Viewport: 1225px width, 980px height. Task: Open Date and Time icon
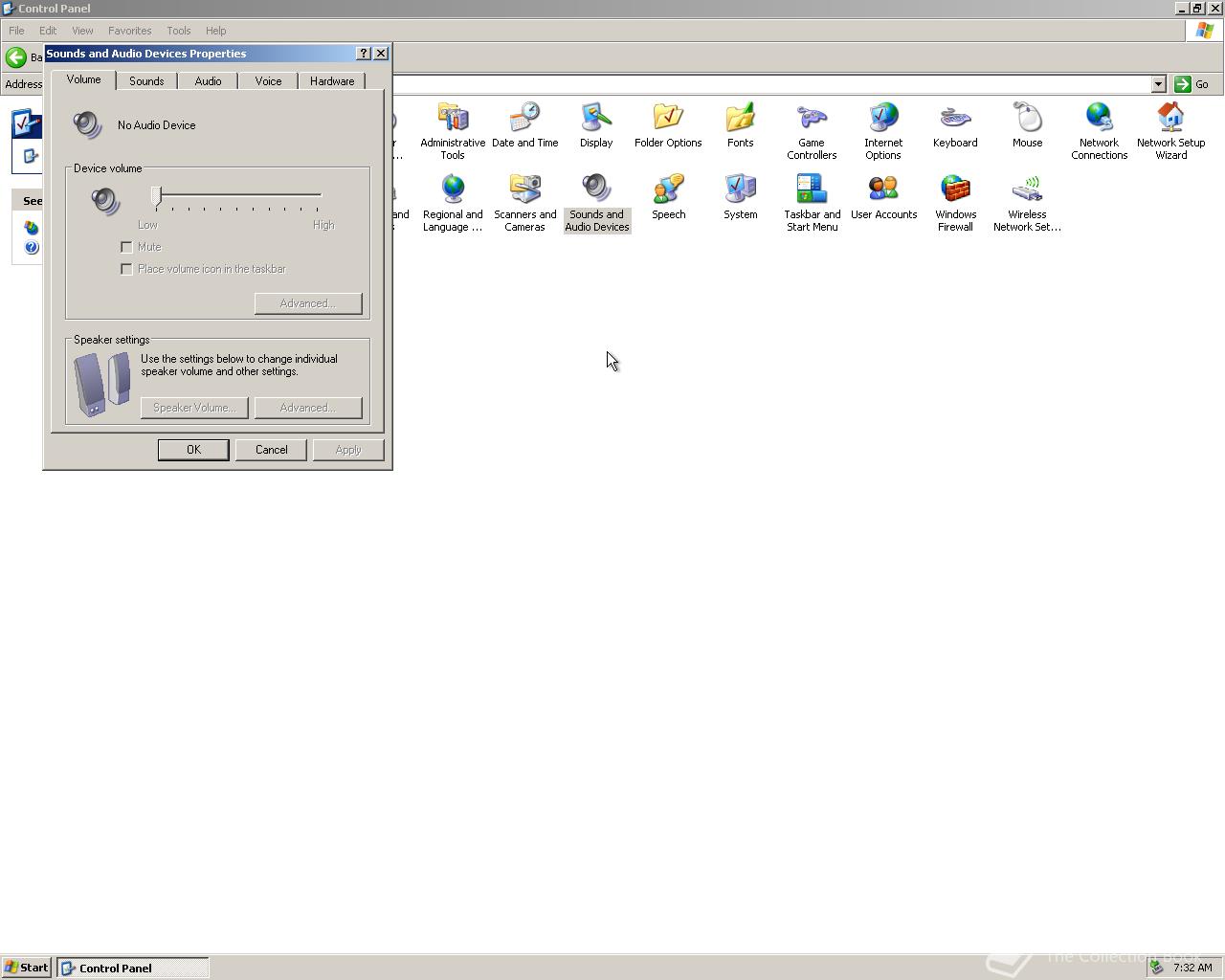pyautogui.click(x=524, y=125)
